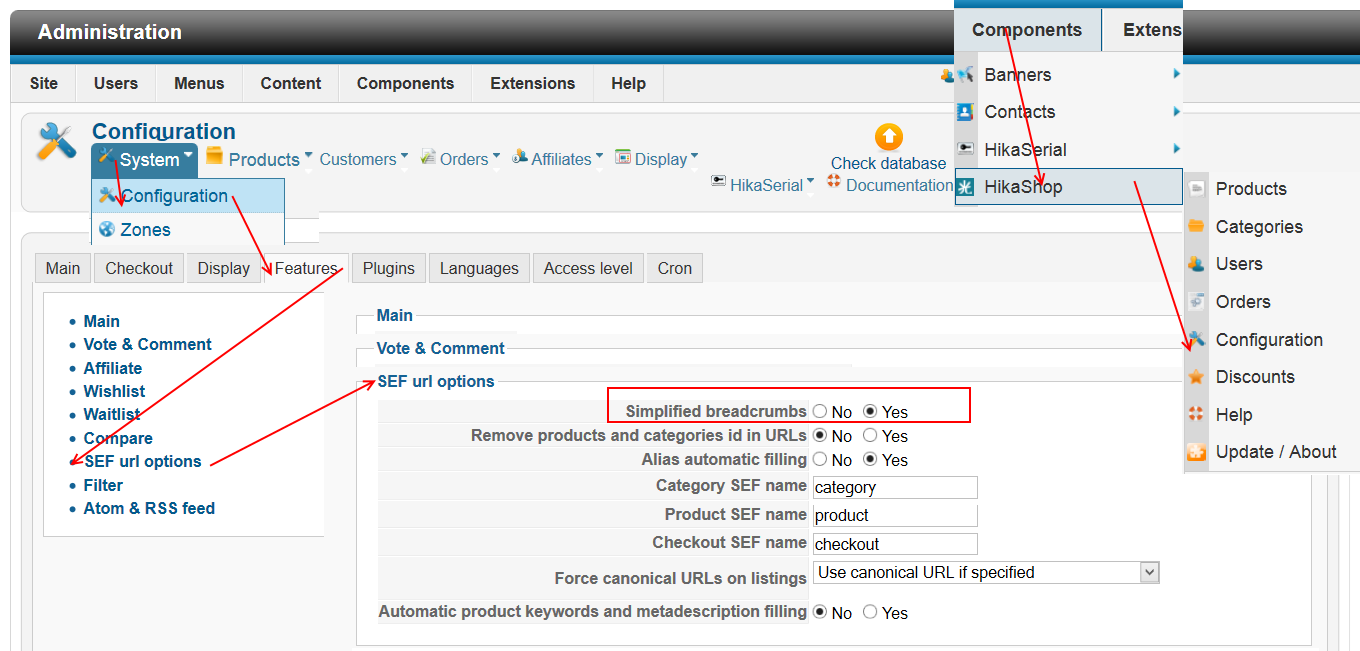Image resolution: width=1360 pixels, height=651 pixels.
Task: Switch to the Access level tab
Action: pyautogui.click(x=588, y=268)
